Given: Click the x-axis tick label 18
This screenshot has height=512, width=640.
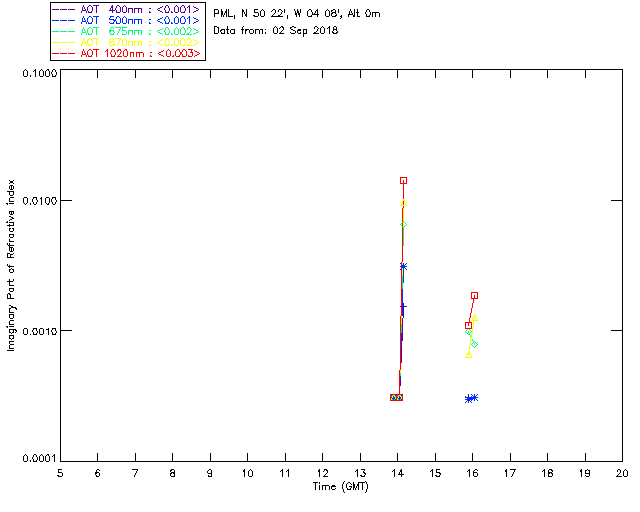Looking at the screenshot, I should click(548, 473).
